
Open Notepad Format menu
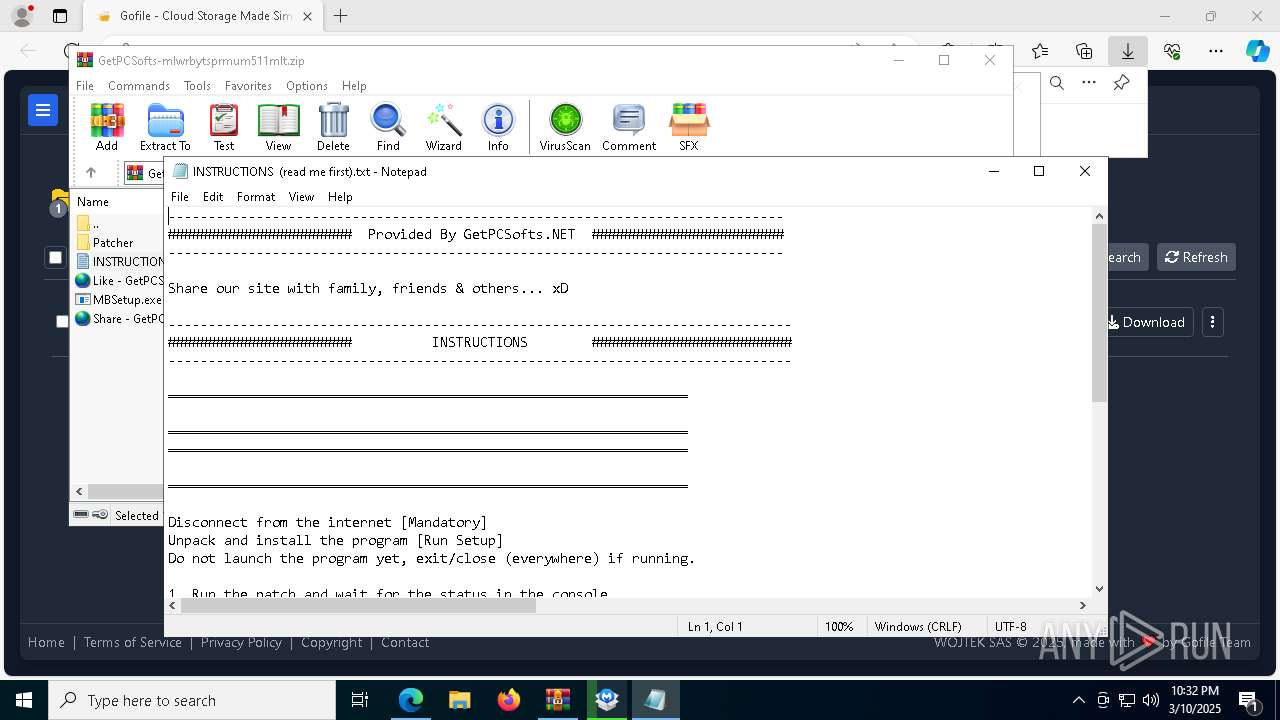point(256,197)
